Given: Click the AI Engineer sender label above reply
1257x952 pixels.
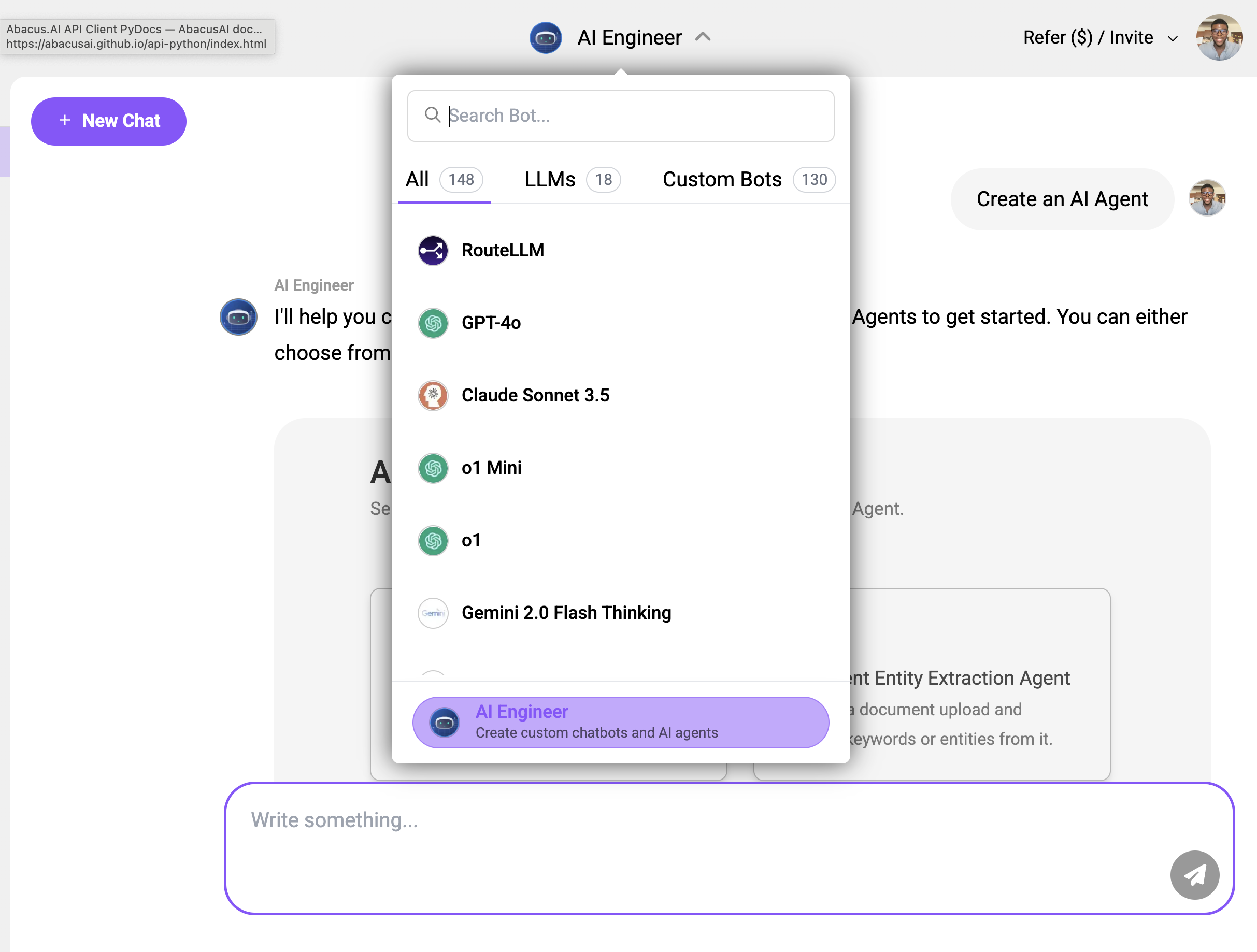Looking at the screenshot, I should [313, 285].
